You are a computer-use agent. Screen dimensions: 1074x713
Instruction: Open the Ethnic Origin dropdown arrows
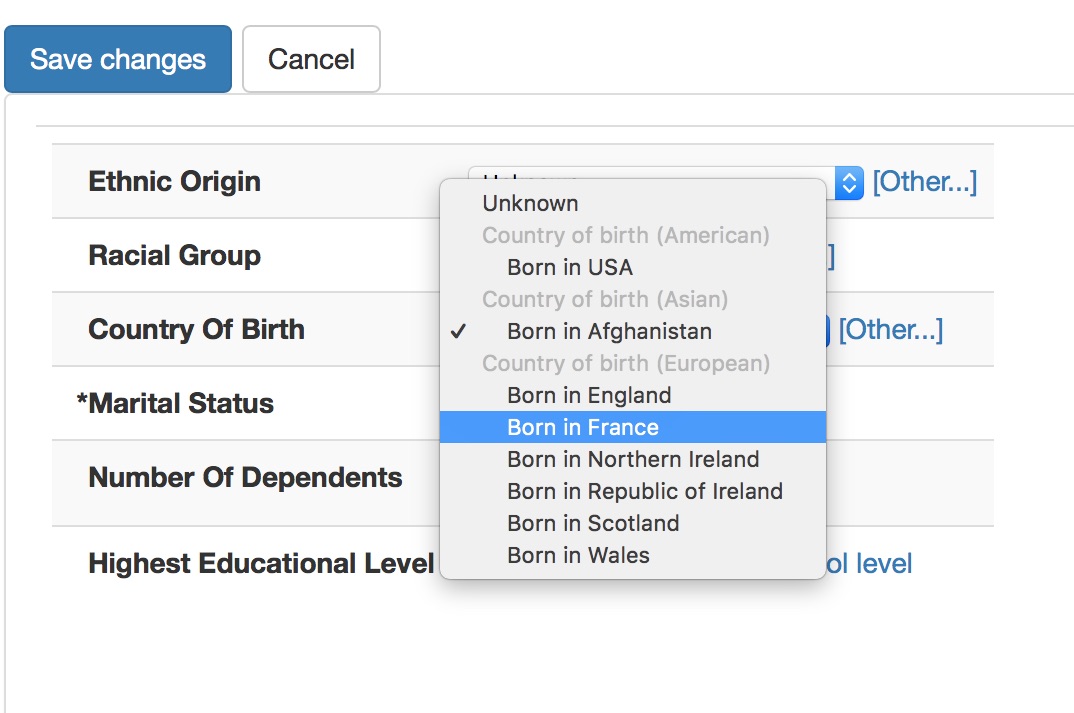[x=848, y=182]
